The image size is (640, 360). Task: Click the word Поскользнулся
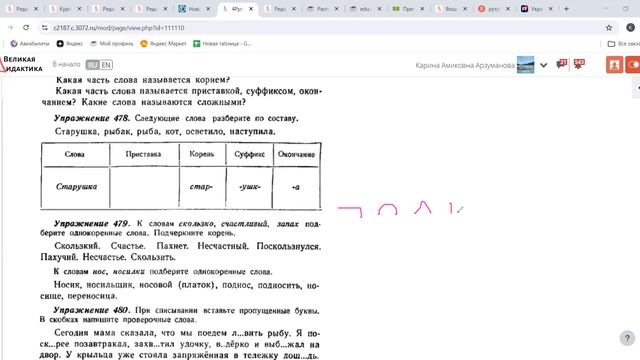289,247
